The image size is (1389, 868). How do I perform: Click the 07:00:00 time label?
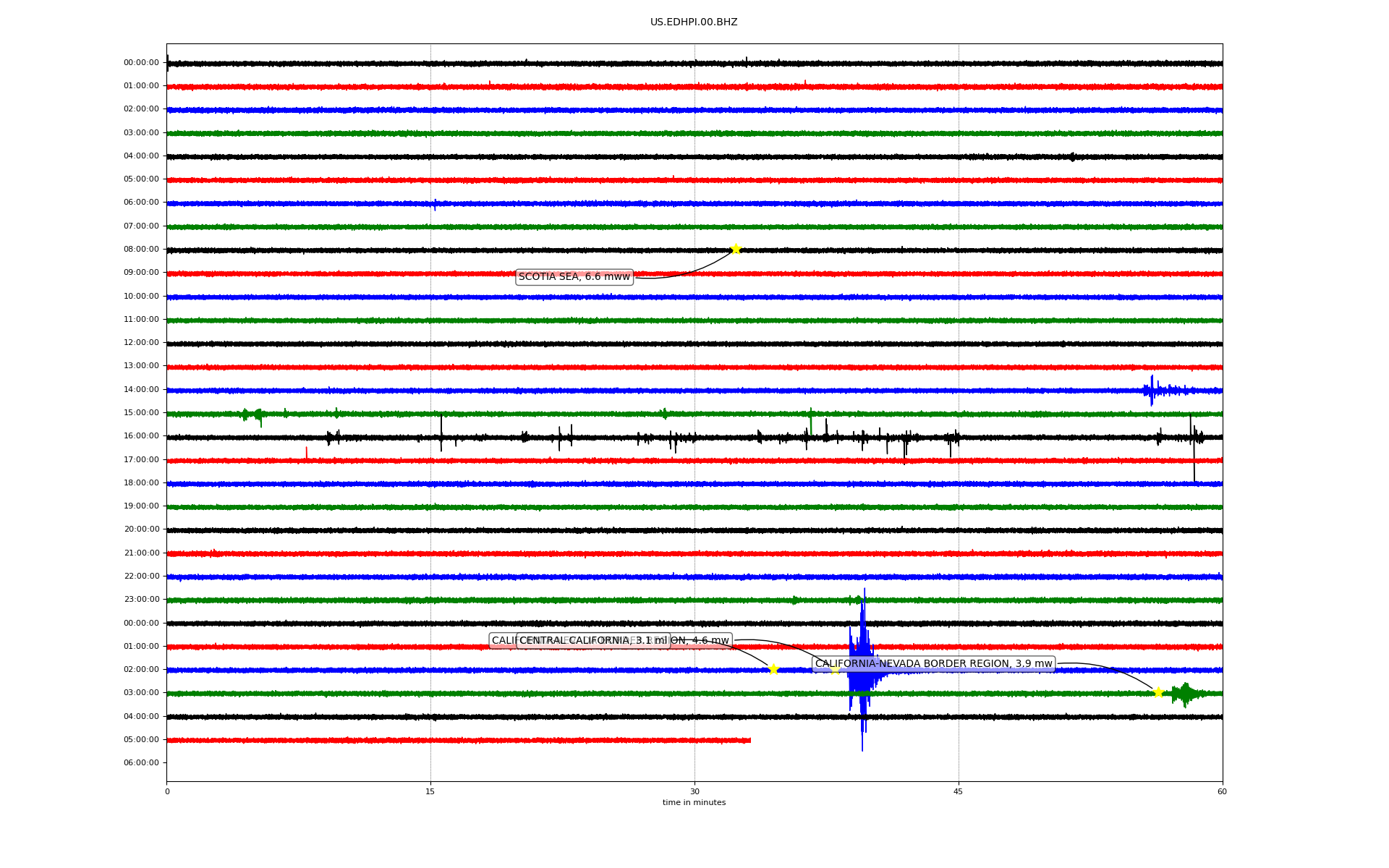(x=141, y=226)
